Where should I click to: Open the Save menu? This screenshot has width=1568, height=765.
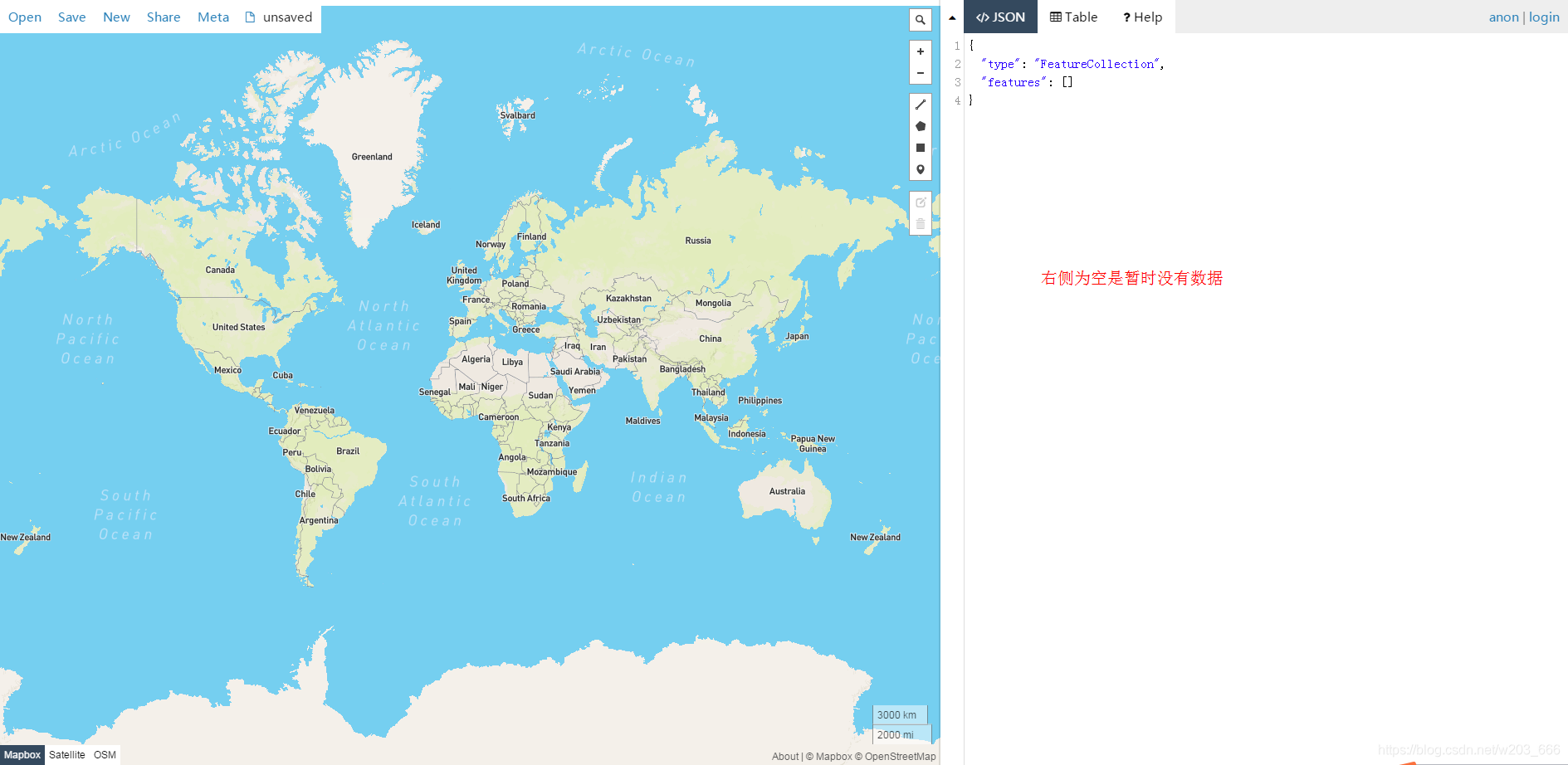(71, 17)
